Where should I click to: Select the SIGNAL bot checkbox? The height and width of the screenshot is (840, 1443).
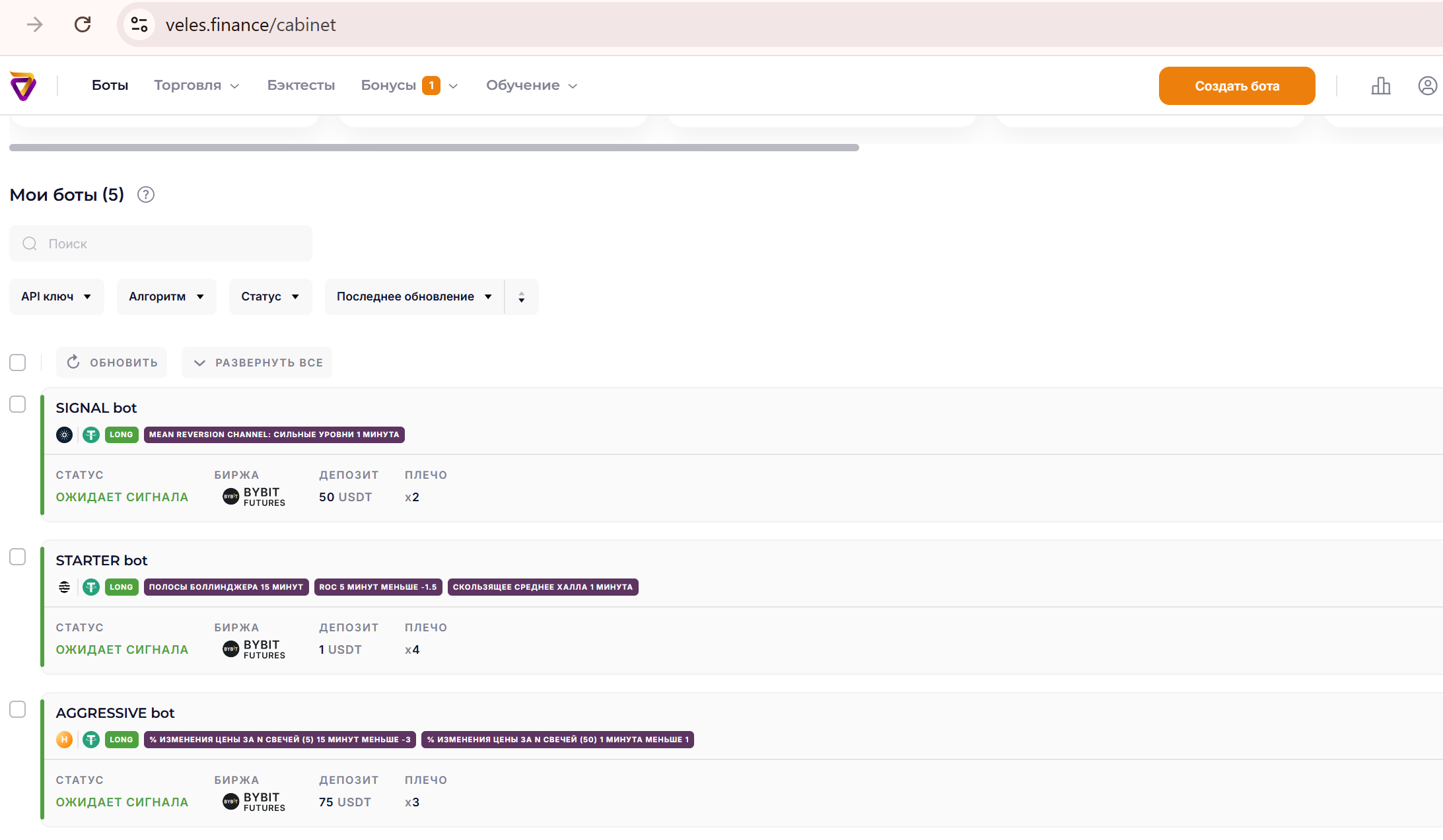point(18,404)
